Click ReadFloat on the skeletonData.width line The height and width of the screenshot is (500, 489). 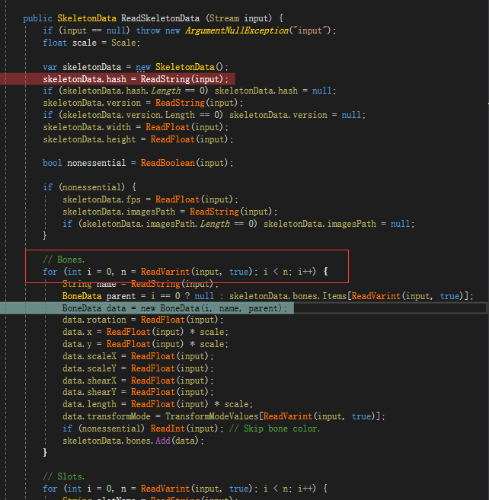point(168,127)
